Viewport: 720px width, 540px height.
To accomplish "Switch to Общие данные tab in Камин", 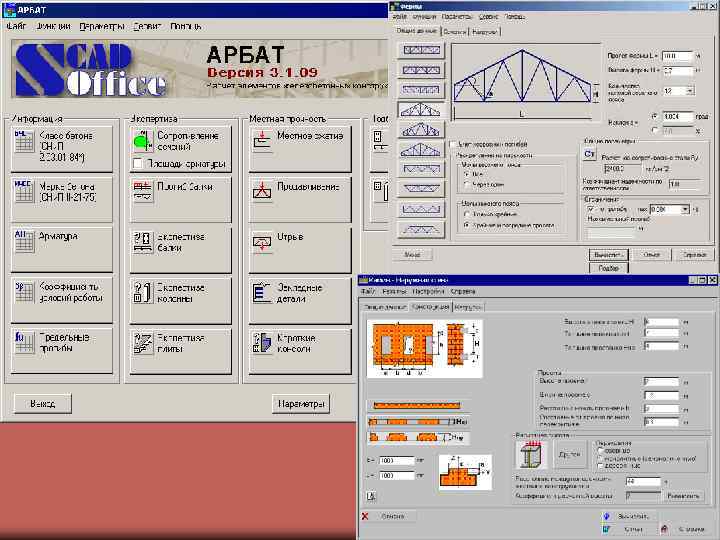I will click(385, 307).
